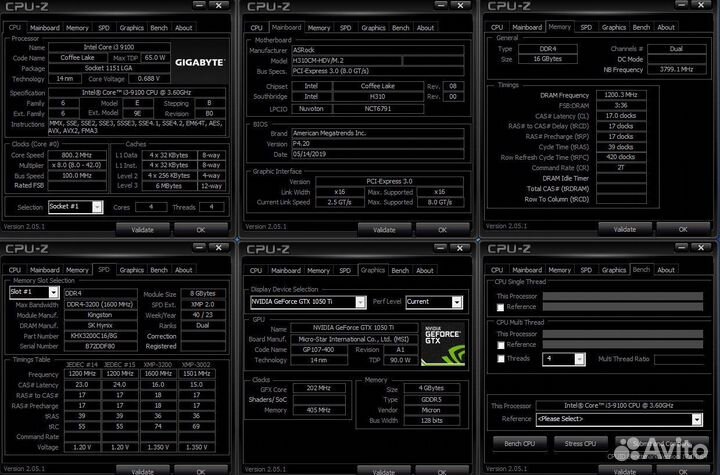Image resolution: width=720 pixels, height=475 pixels.
Task: Open SPD tab in the Mainboard window
Action: pyautogui.click(x=345, y=28)
